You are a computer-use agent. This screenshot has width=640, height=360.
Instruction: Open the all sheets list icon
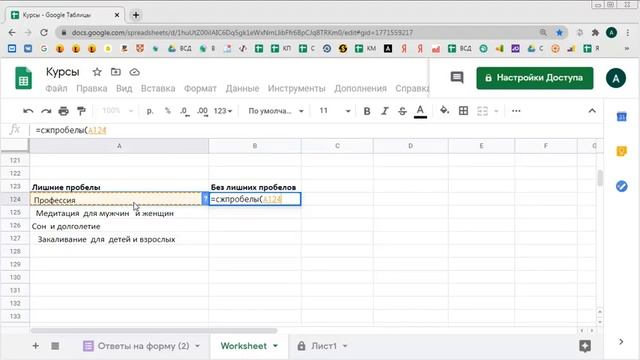pos(55,346)
